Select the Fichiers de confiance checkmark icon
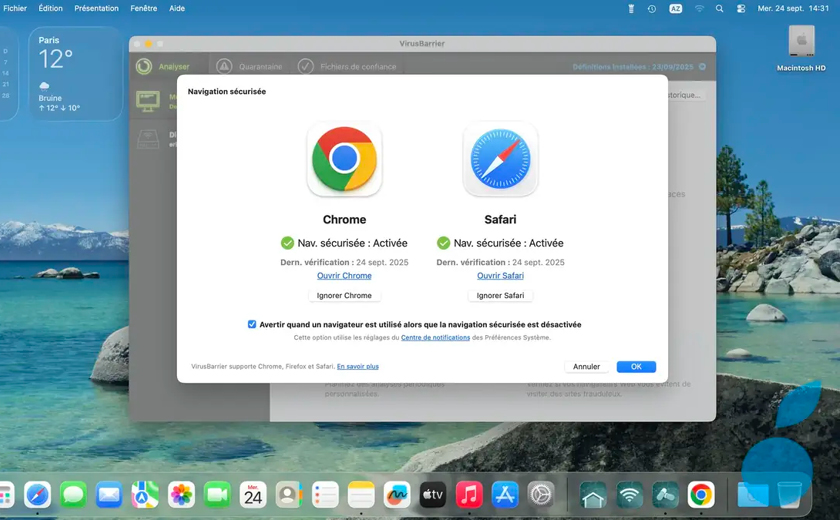Image resolution: width=840 pixels, height=520 pixels. (306, 67)
